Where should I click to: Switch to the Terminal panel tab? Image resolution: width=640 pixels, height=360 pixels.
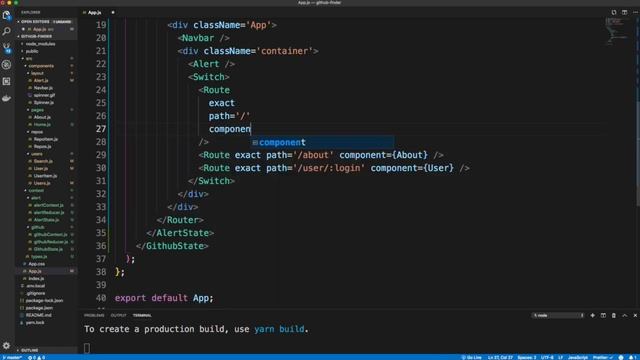point(142,316)
